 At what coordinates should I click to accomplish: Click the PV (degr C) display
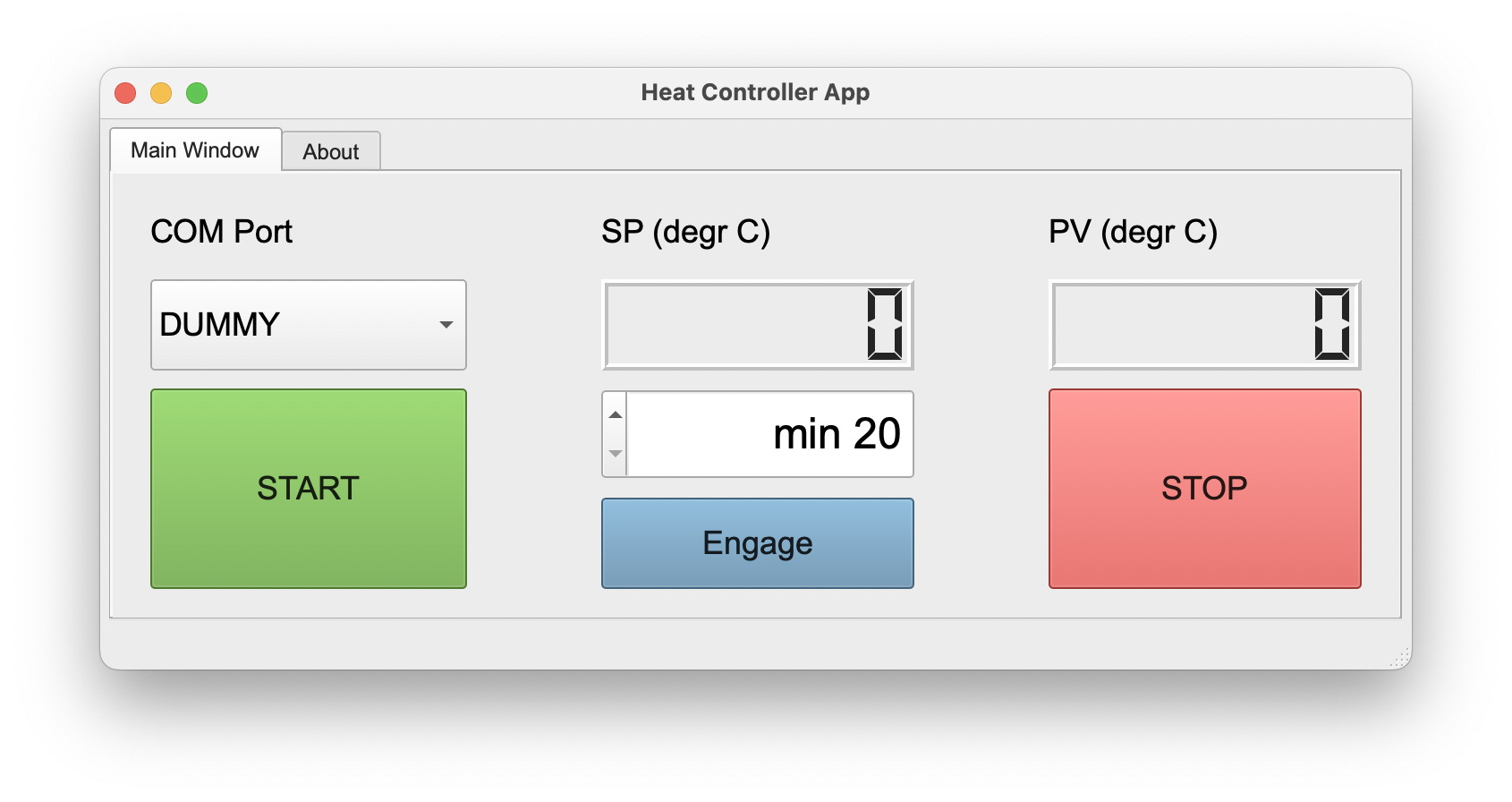coord(1204,325)
